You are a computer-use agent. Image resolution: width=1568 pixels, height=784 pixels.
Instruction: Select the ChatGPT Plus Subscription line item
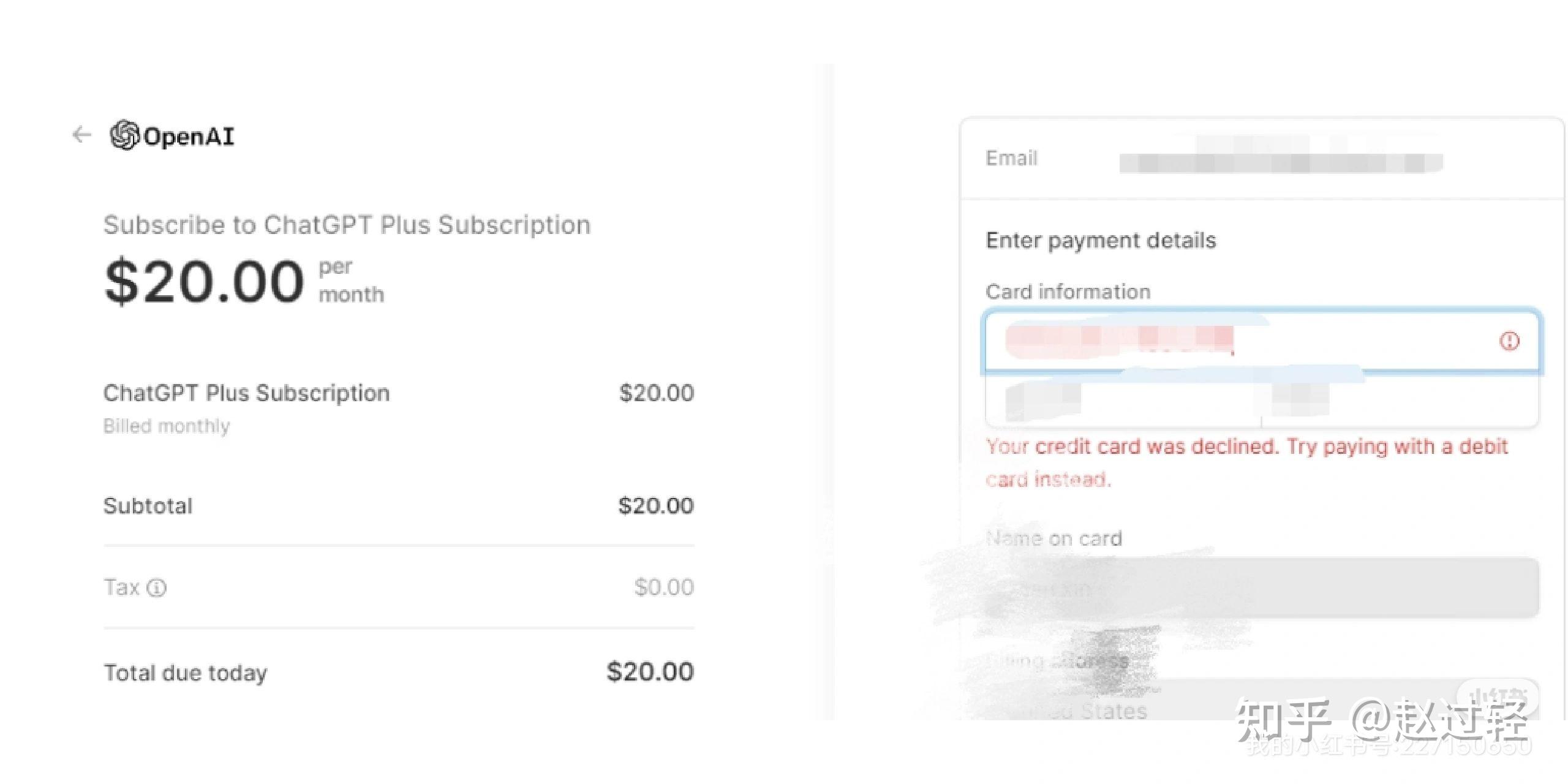pyautogui.click(x=246, y=393)
